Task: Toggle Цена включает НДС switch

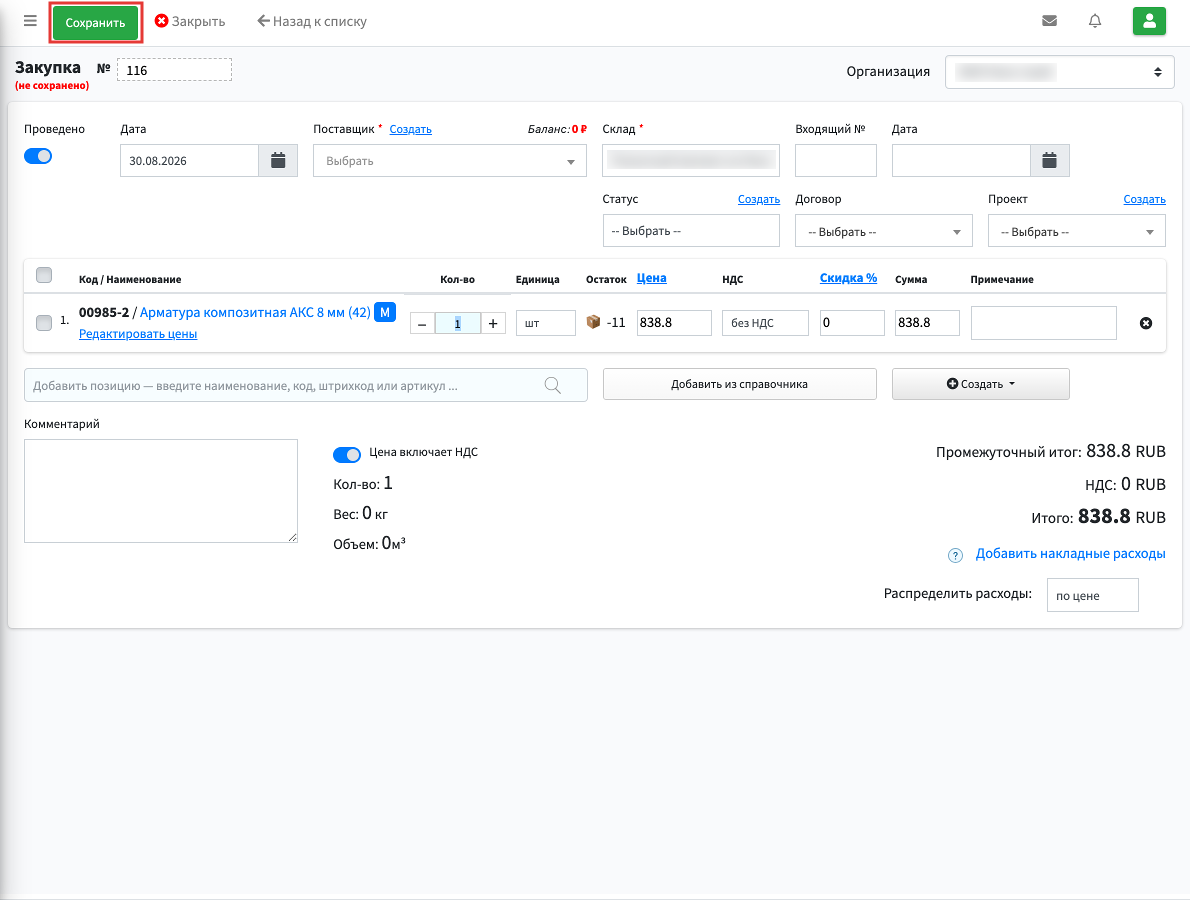Action: pos(347,455)
